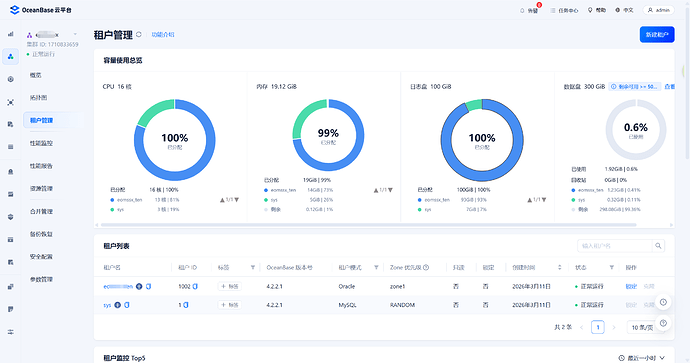Image resolution: width=690 pixels, height=363 pixels.
Task: Select 租户管理 in the side menu
Action: [x=52, y=120]
